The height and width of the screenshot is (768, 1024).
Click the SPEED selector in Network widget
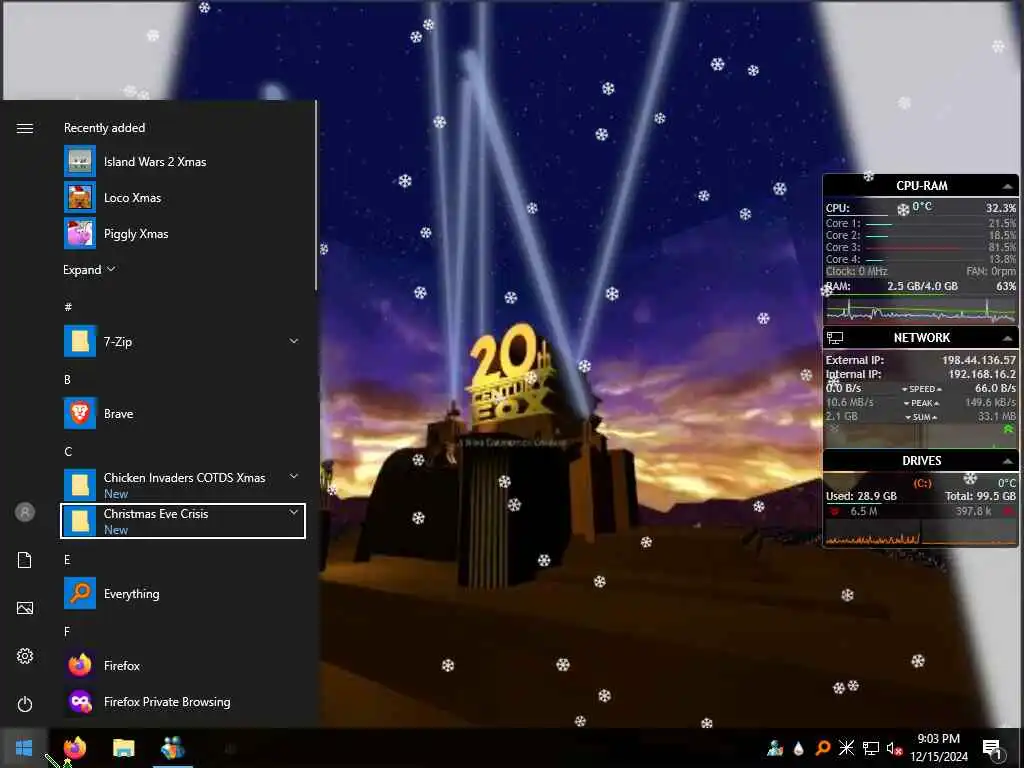[921, 389]
